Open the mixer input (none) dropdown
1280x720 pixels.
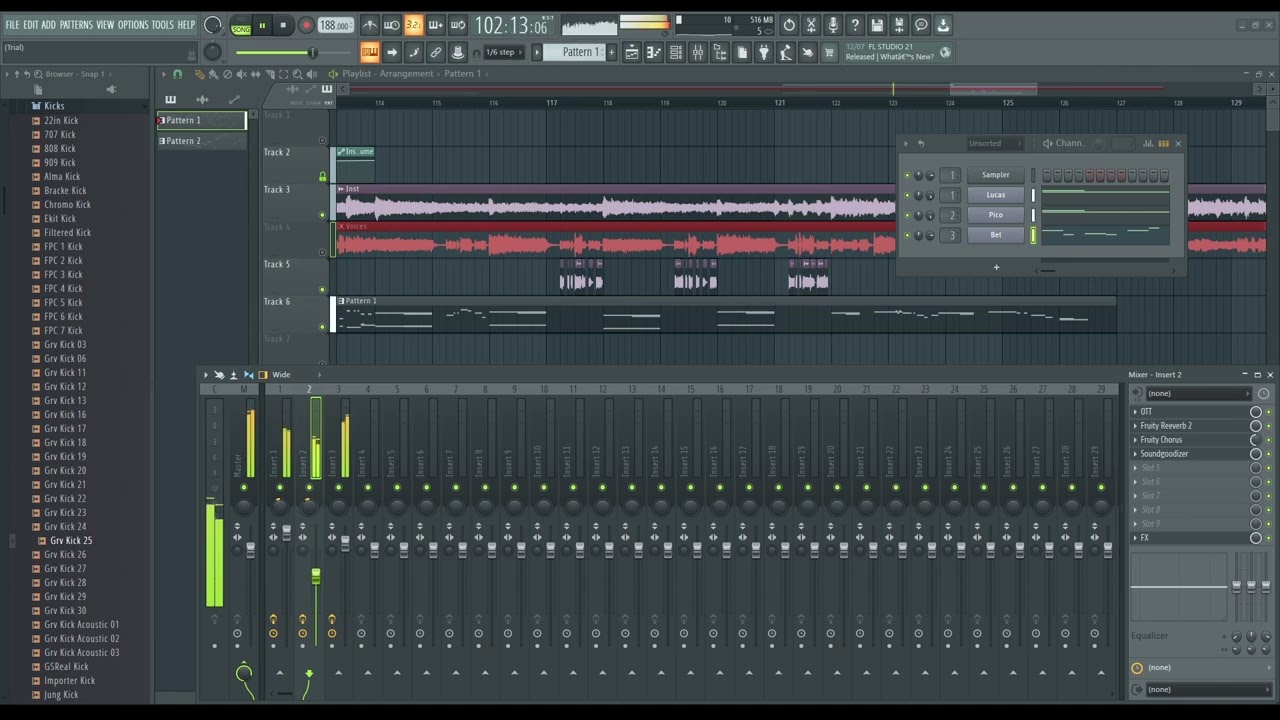click(x=1198, y=393)
